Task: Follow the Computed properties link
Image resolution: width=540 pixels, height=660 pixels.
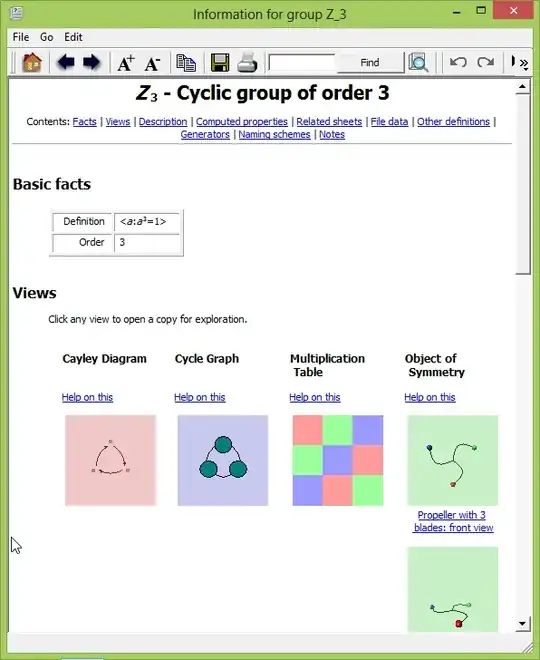Action: click(242, 122)
